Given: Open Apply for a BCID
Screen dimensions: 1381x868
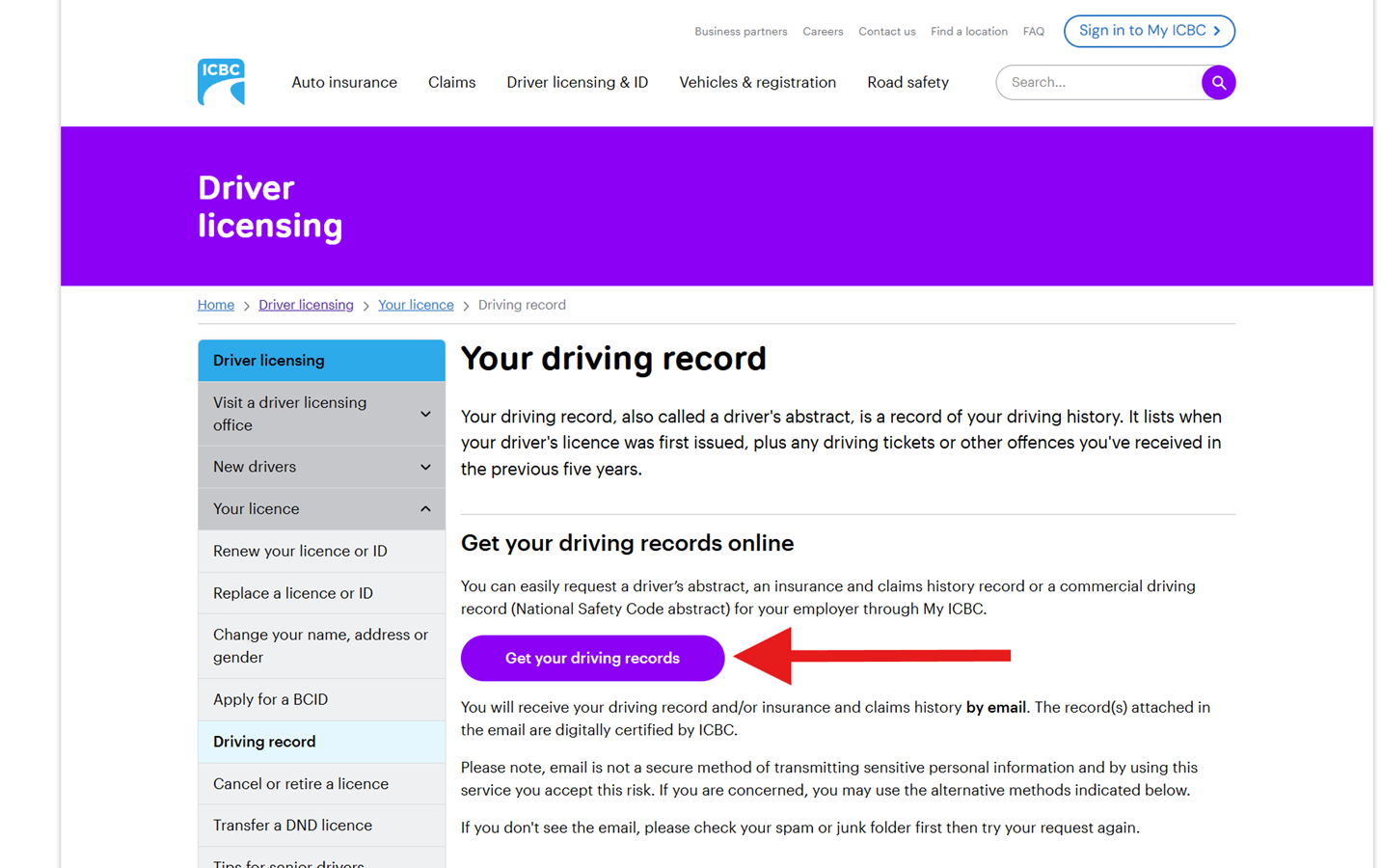Looking at the screenshot, I should pyautogui.click(x=321, y=700).
